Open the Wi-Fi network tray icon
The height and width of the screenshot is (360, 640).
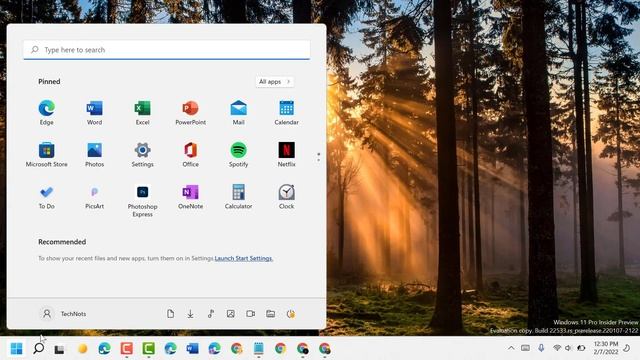click(557, 348)
